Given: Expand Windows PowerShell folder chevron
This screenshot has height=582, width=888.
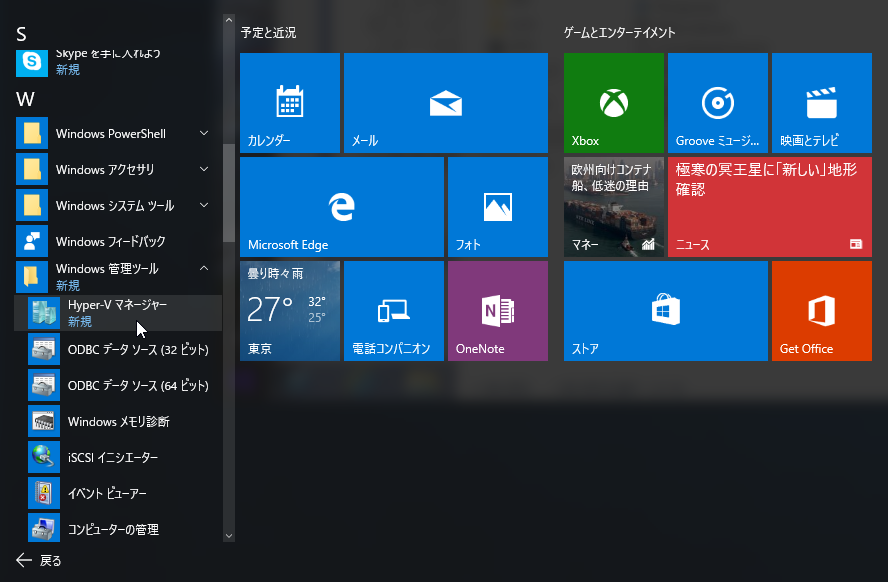Looking at the screenshot, I should pyautogui.click(x=204, y=133).
